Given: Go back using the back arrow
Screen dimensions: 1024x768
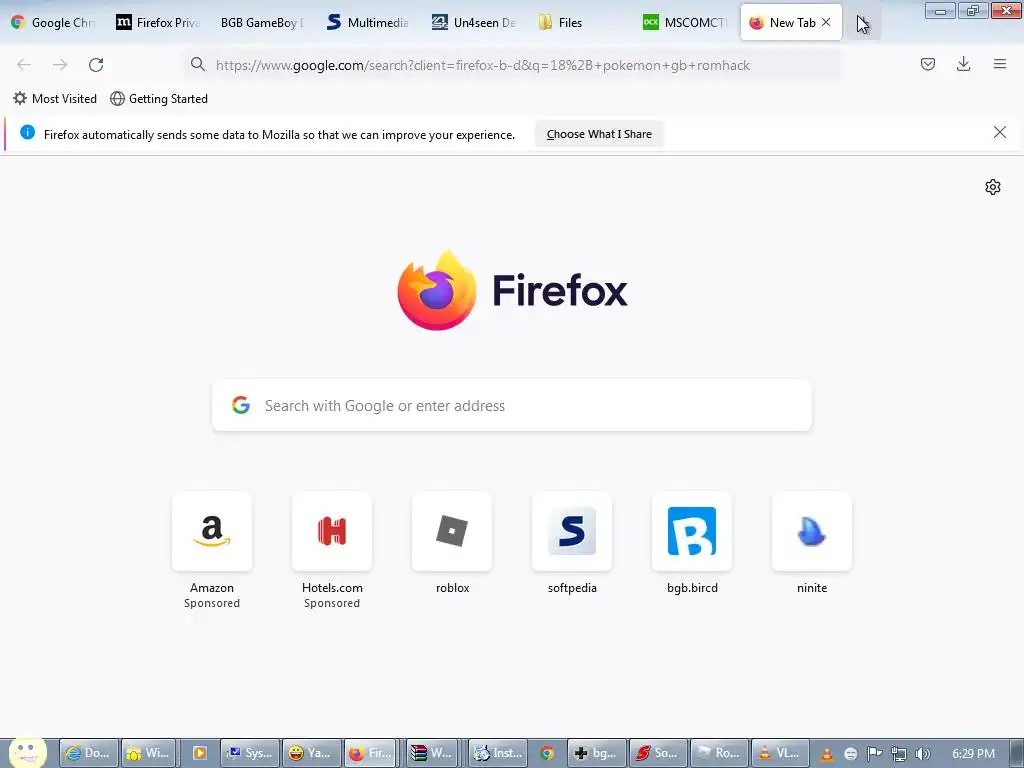Looking at the screenshot, I should 24,65.
